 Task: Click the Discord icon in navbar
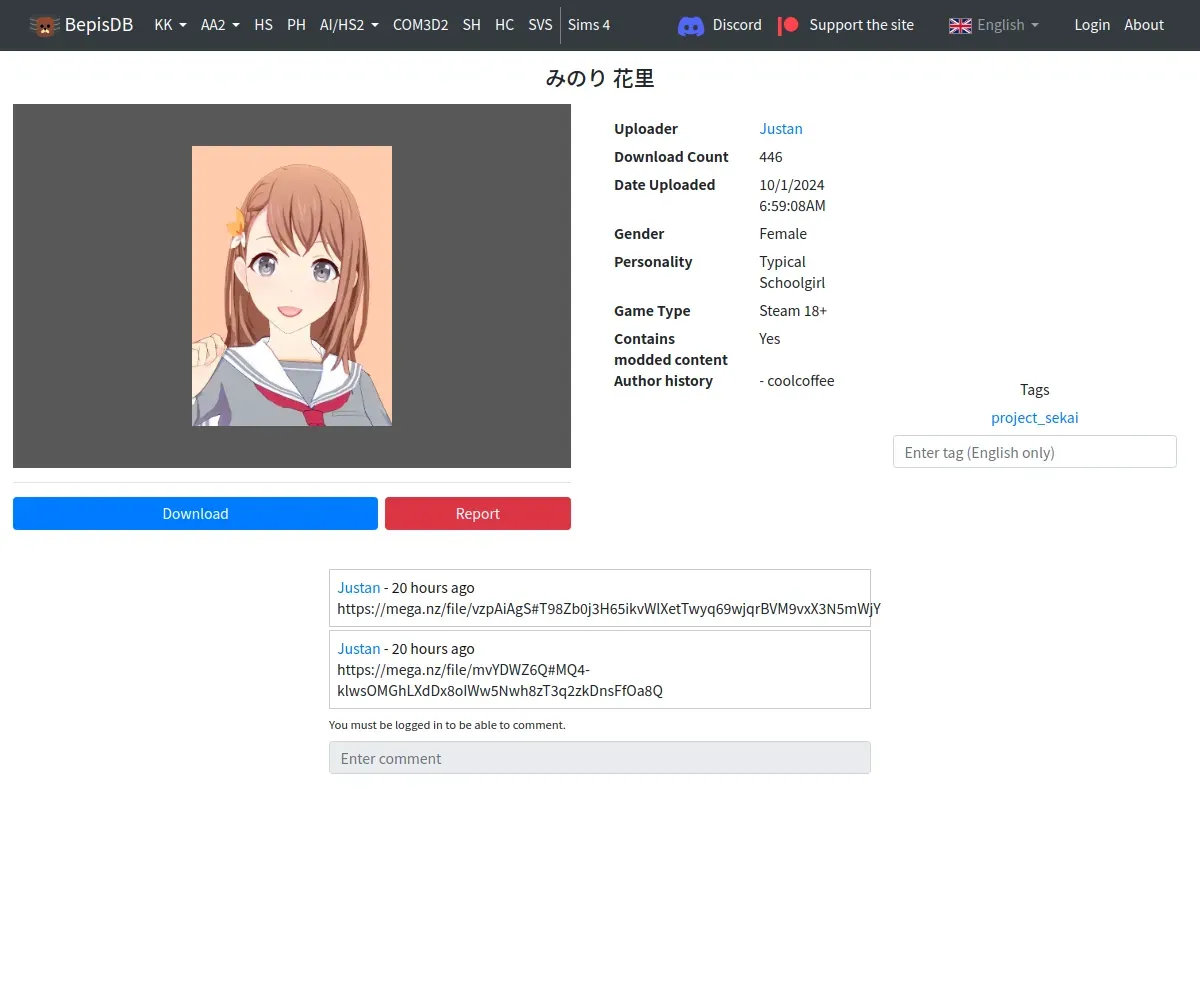[691, 25]
